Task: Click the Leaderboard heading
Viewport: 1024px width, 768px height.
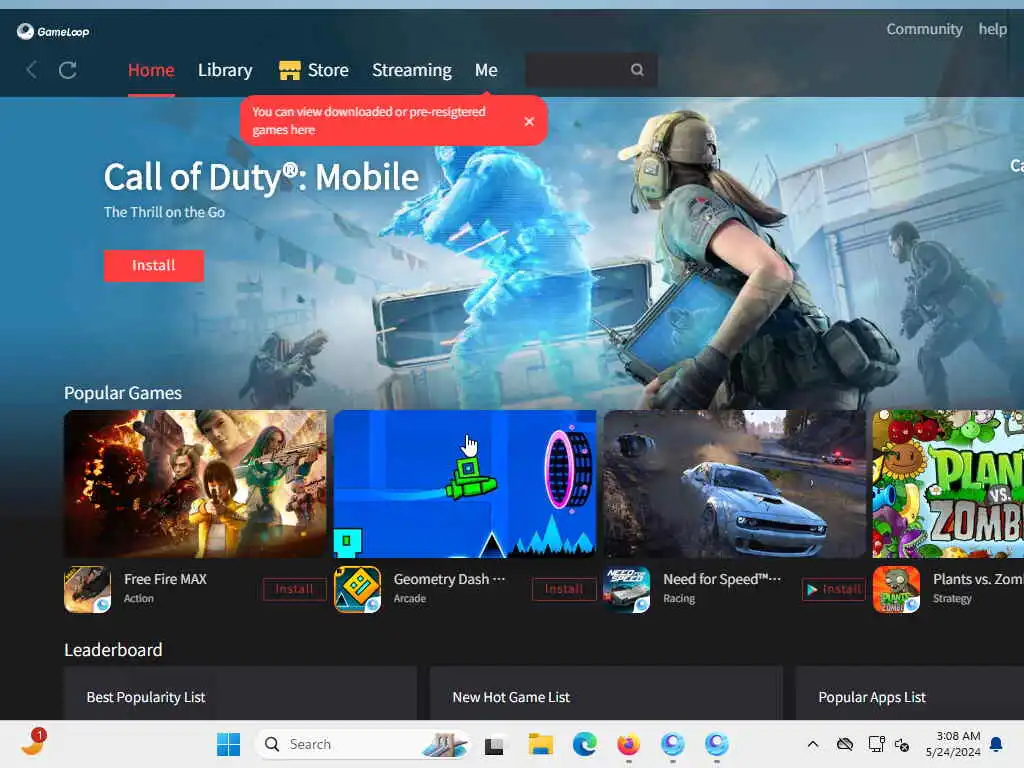Action: [x=113, y=650]
